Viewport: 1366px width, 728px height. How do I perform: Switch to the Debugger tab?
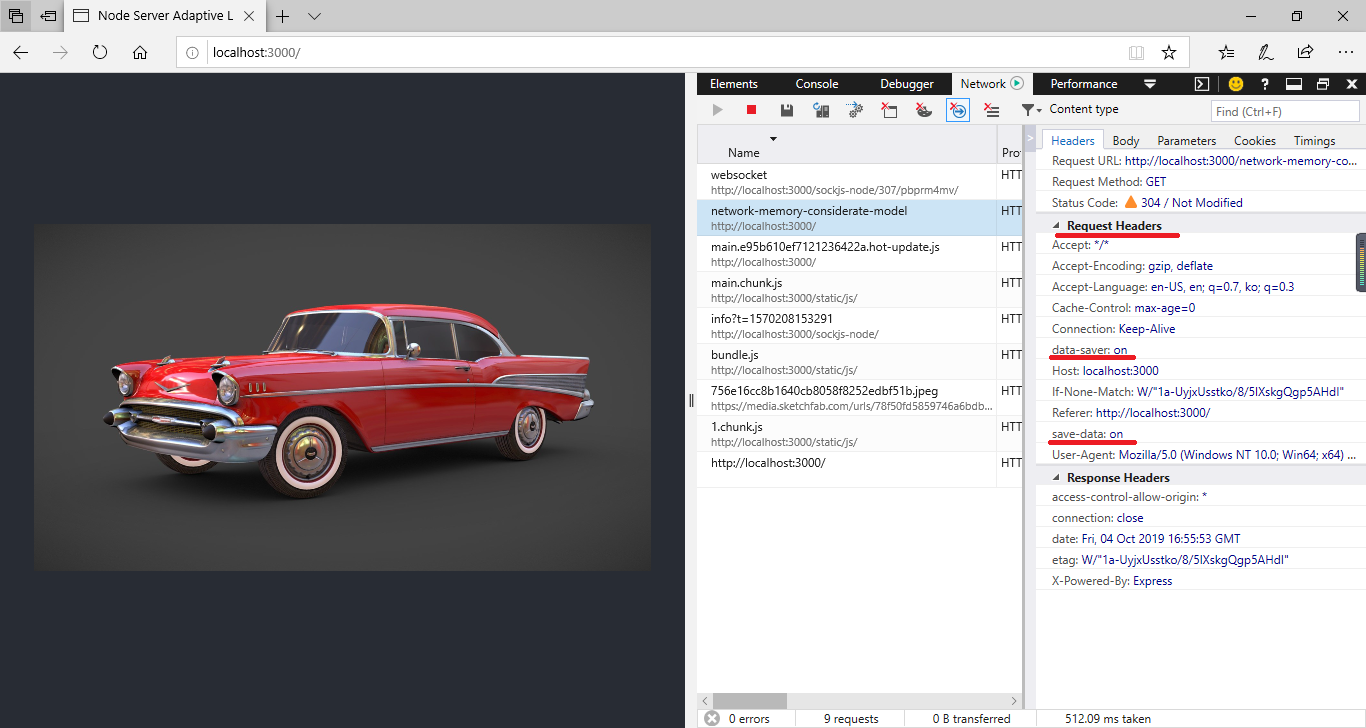(905, 83)
